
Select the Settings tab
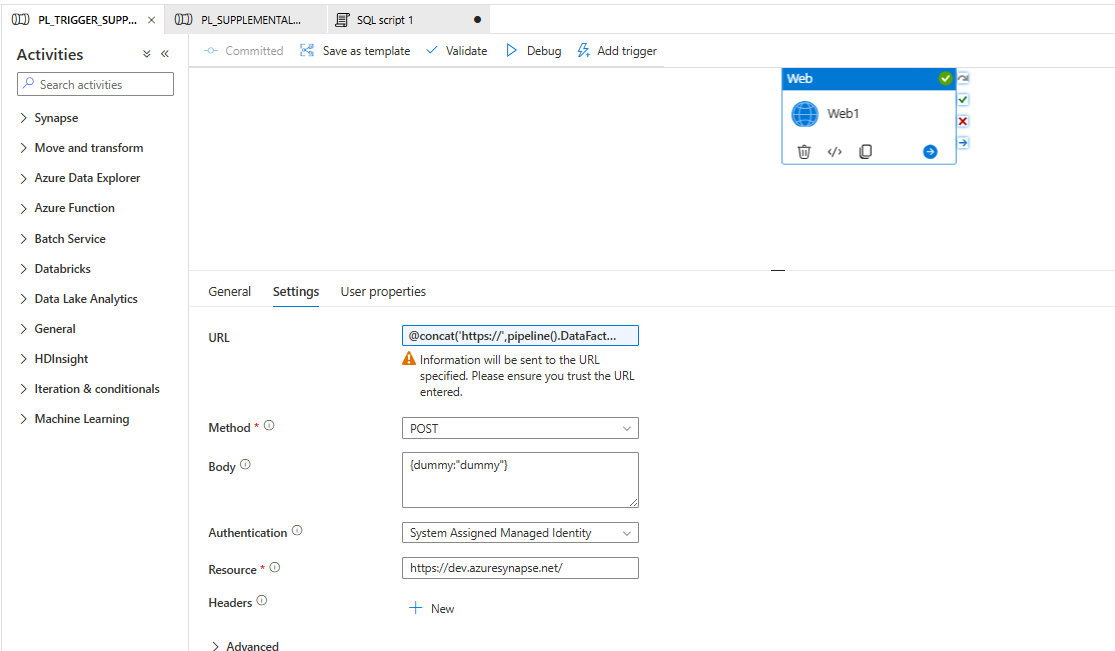[296, 292]
